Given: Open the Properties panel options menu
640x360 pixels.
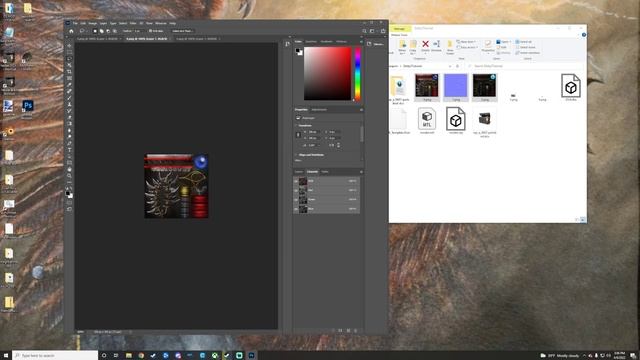Looking at the screenshot, I should pyautogui.click(x=361, y=110).
